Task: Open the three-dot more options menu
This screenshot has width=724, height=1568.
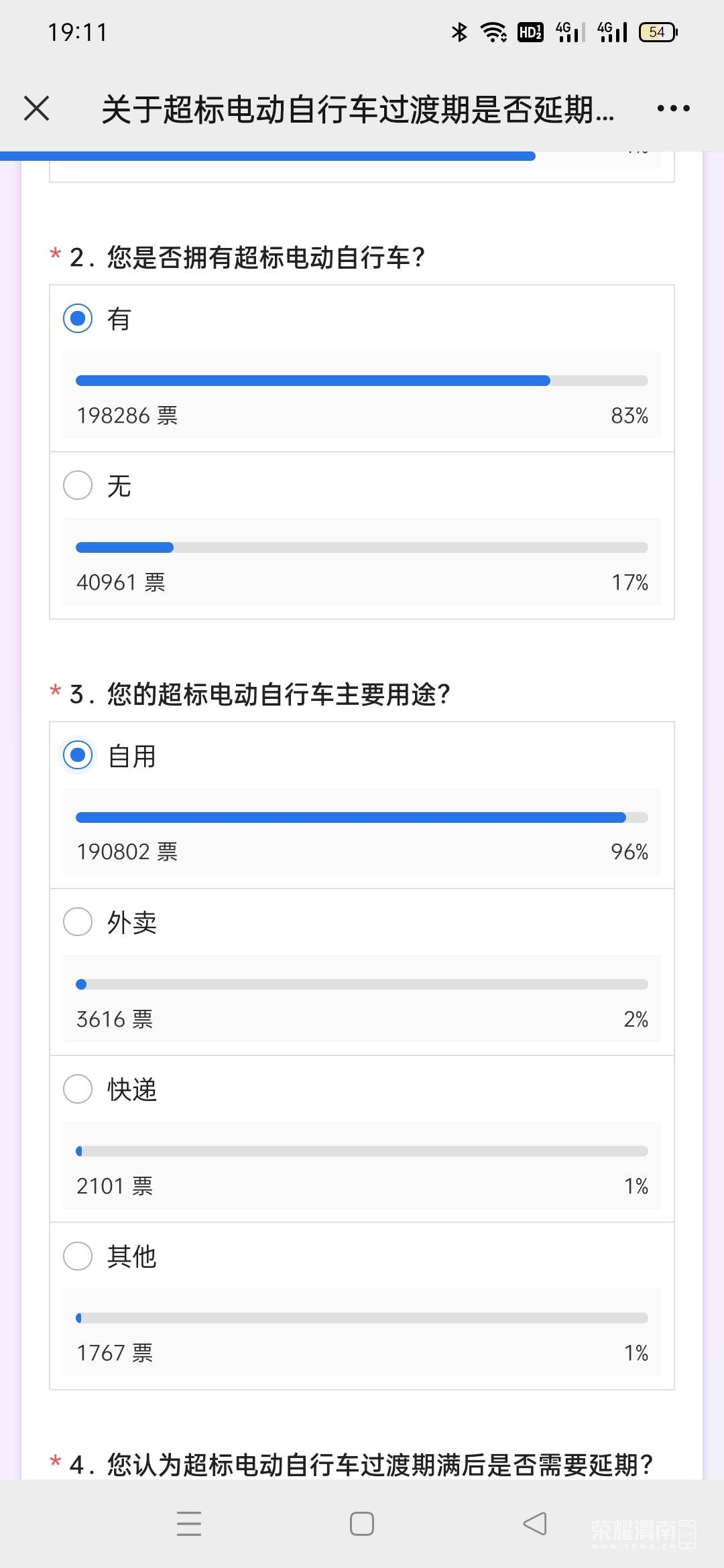Action: point(673,109)
